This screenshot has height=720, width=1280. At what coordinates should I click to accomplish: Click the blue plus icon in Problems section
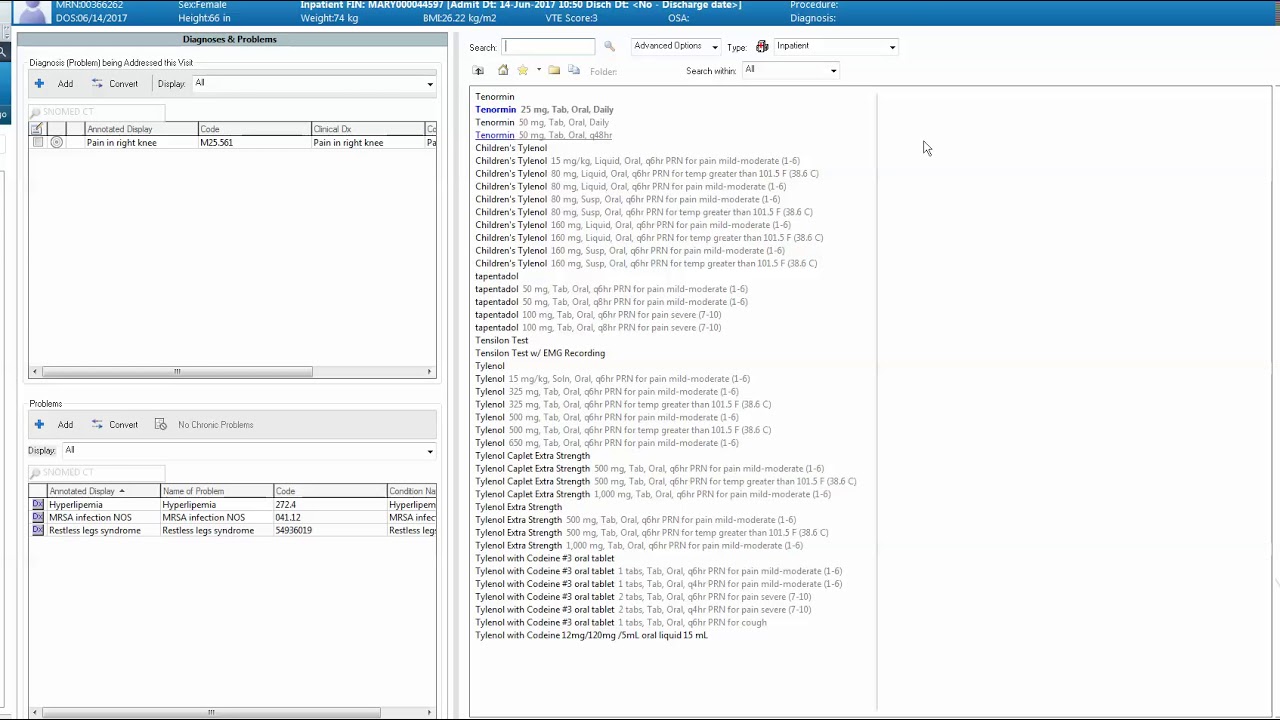39,425
